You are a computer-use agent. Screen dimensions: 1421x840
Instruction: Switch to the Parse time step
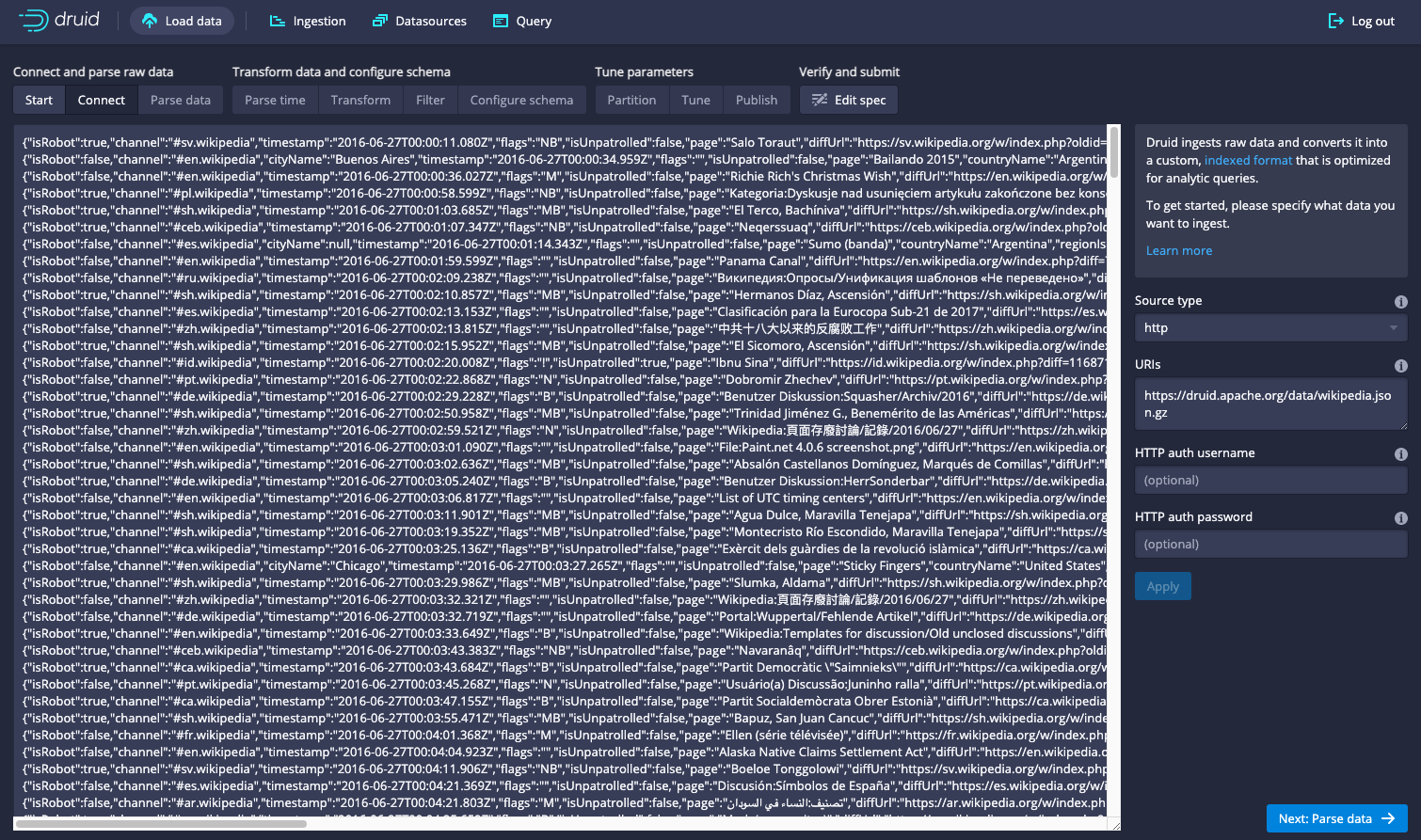coord(275,100)
